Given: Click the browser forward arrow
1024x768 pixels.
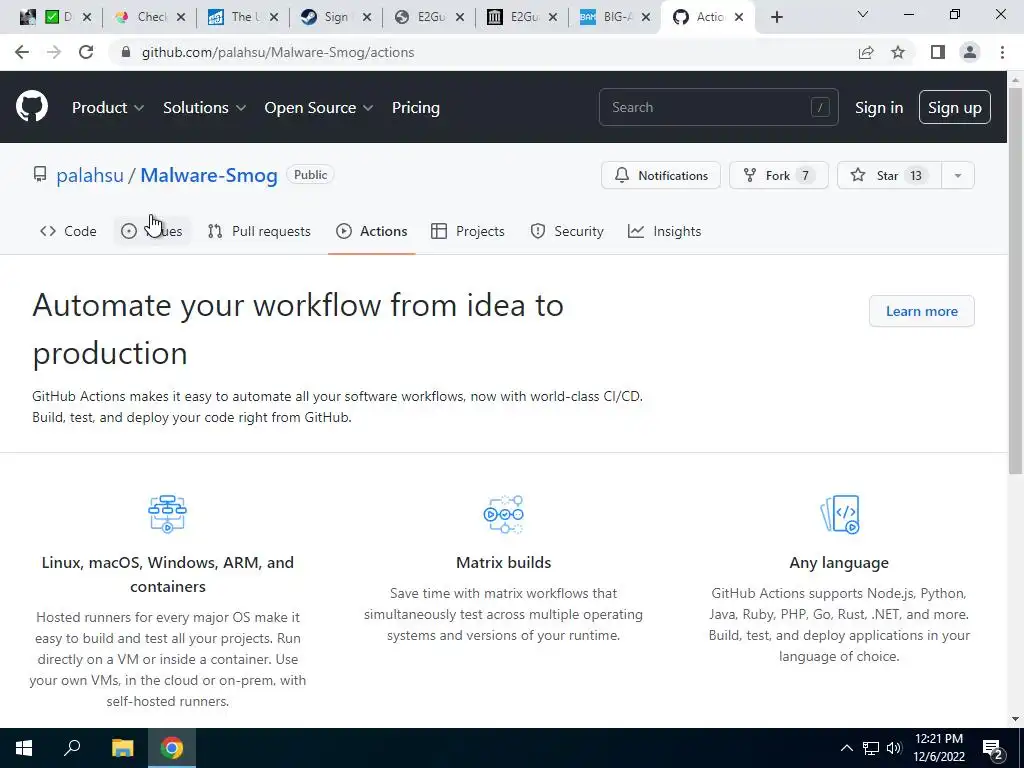Looking at the screenshot, I should coord(54,52).
